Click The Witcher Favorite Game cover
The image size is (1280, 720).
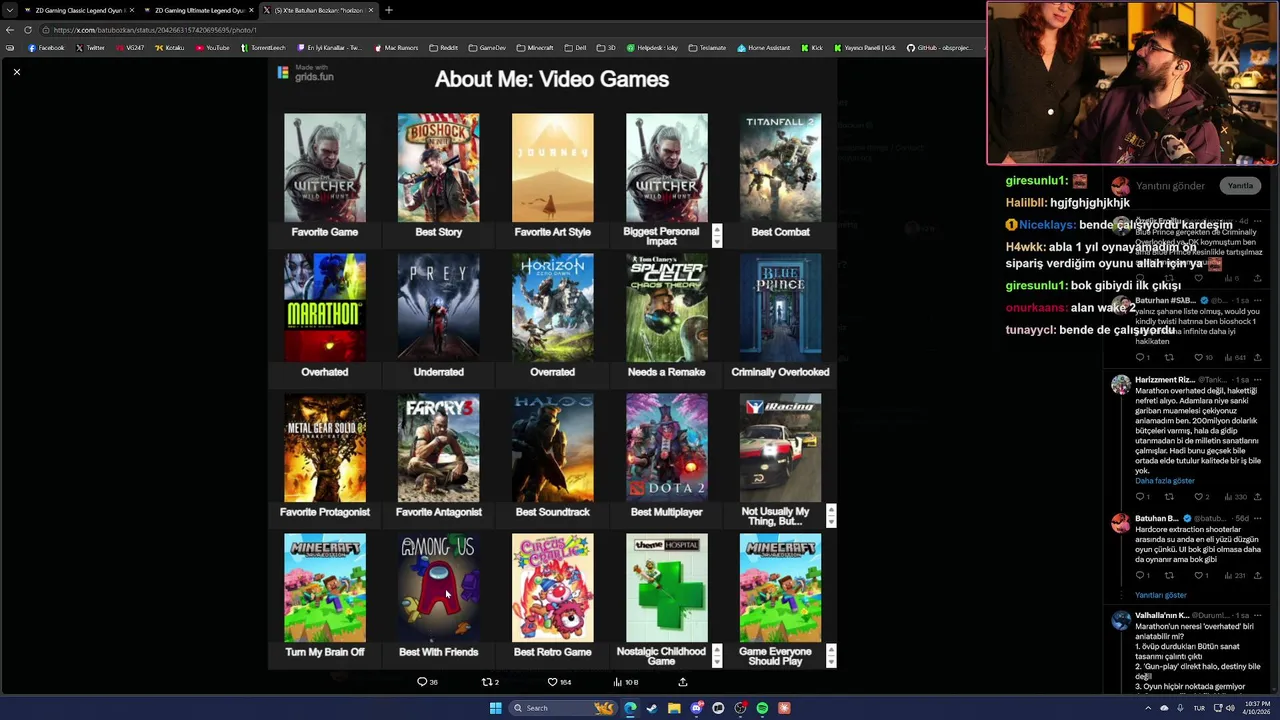(x=325, y=168)
